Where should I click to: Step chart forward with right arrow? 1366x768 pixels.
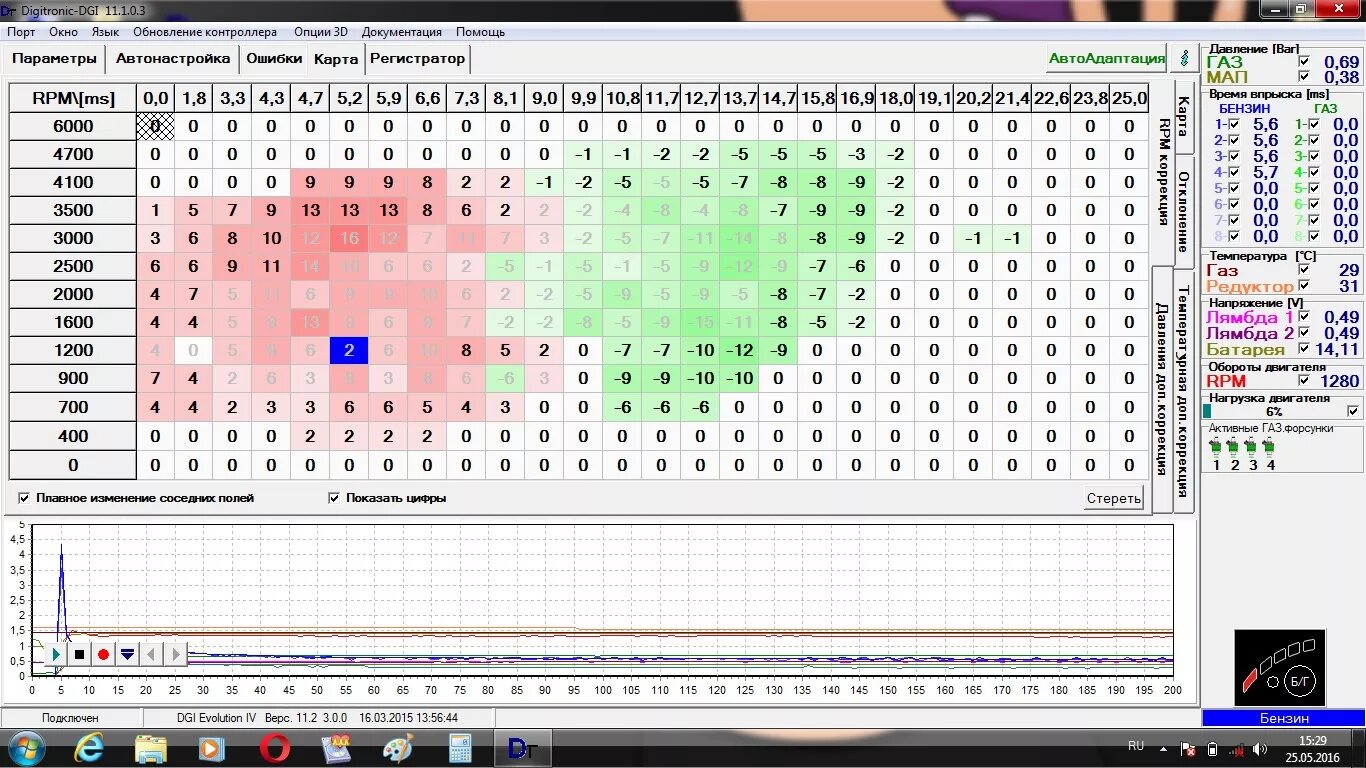point(175,654)
